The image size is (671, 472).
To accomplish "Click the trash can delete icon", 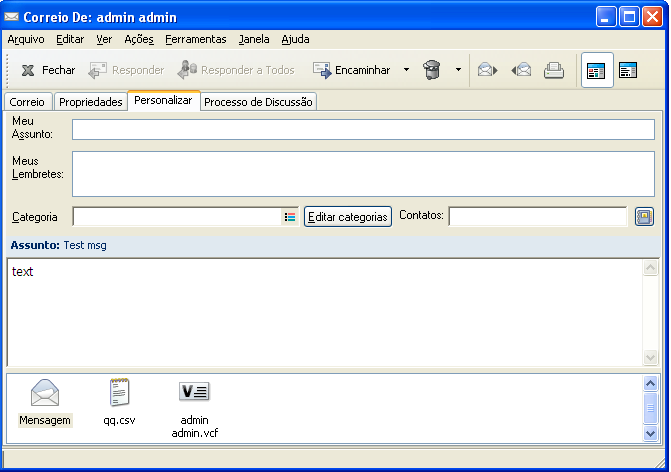I will tap(431, 70).
